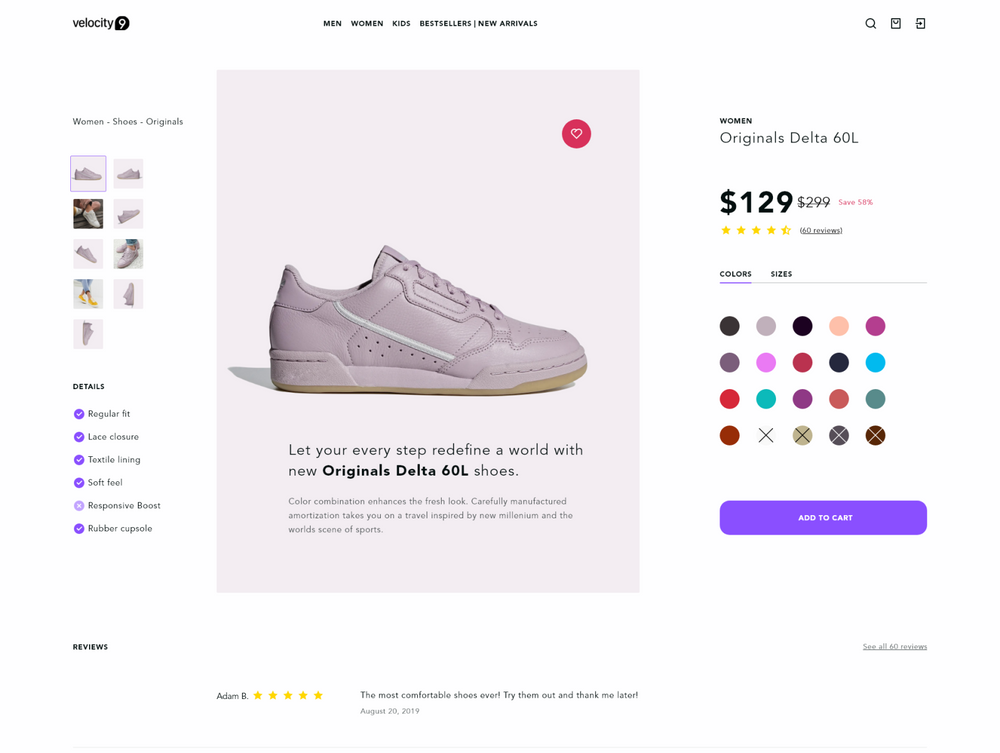Image resolution: width=1000 pixels, height=753 pixels.
Task: Click the Women - Shoes - Originals breadcrumb
Action: pos(128,122)
